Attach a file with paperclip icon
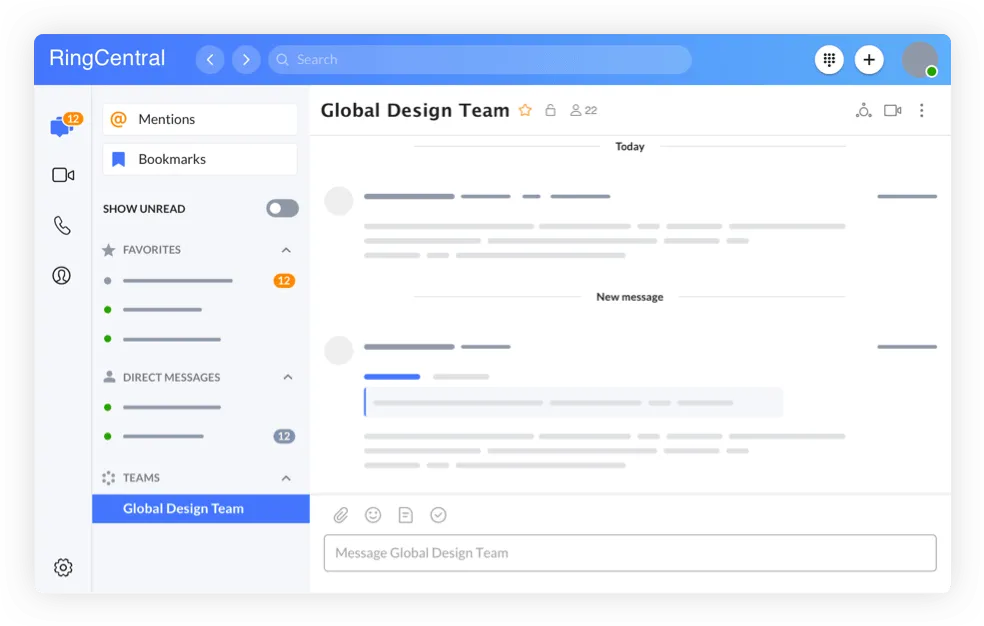 (341, 515)
